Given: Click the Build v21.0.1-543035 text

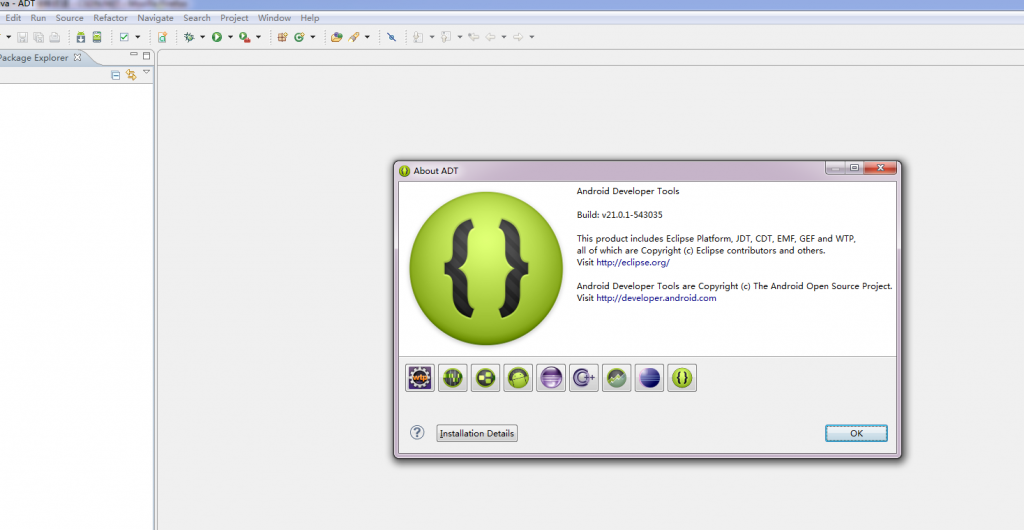Looking at the screenshot, I should tap(620, 215).
